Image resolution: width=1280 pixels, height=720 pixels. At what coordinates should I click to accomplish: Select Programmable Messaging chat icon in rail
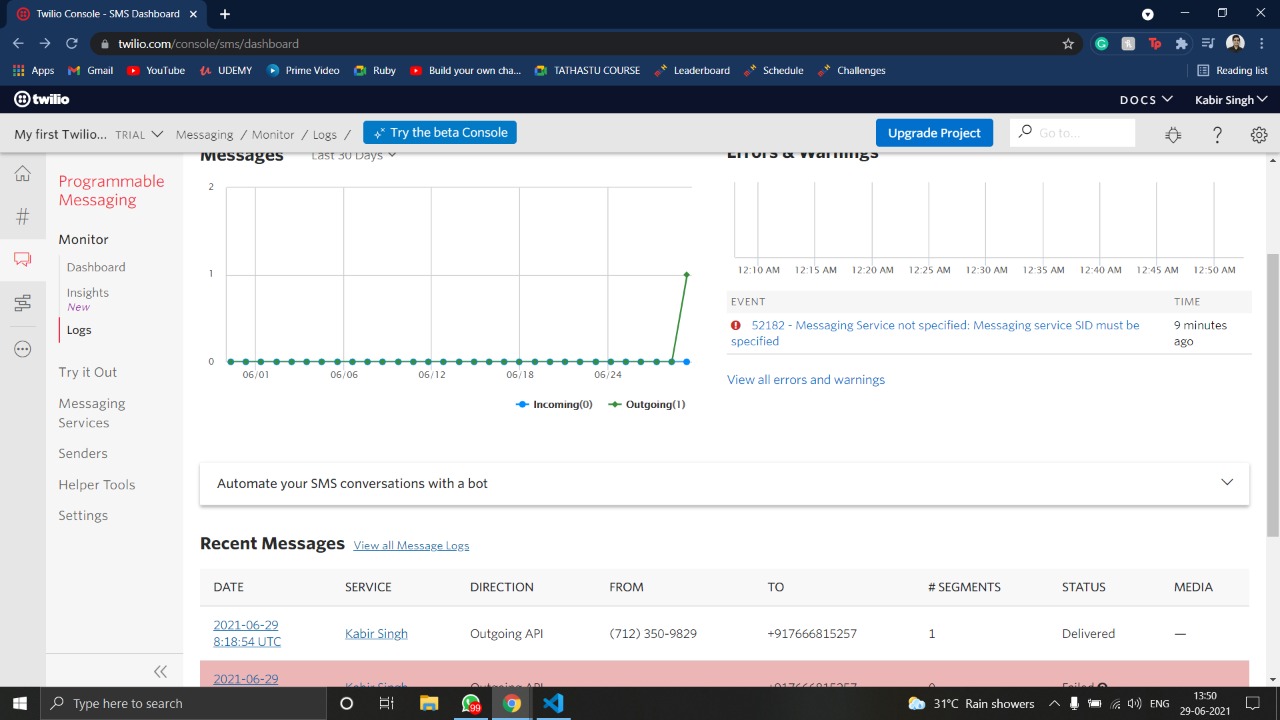pos(22,260)
